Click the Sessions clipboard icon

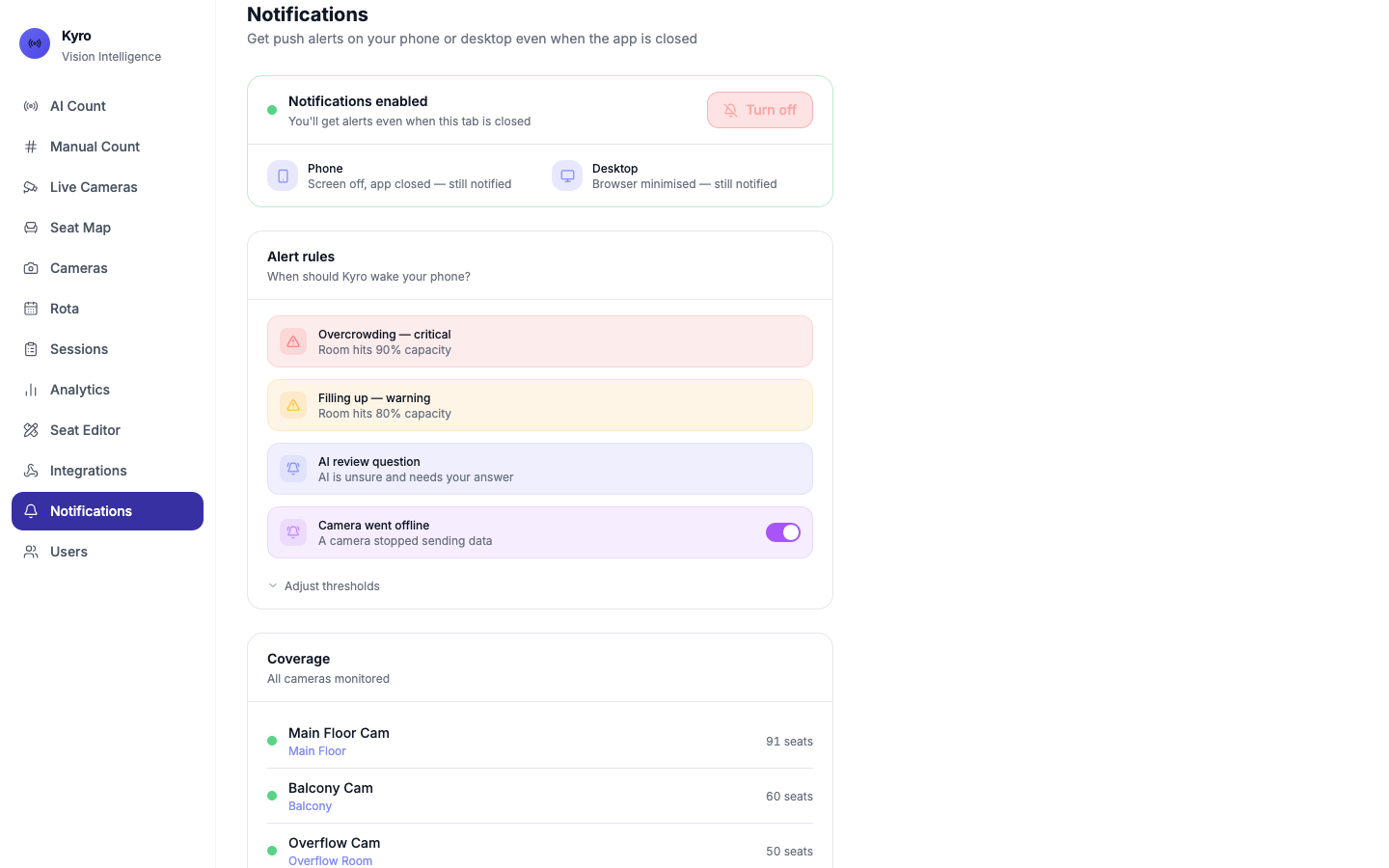point(31,349)
